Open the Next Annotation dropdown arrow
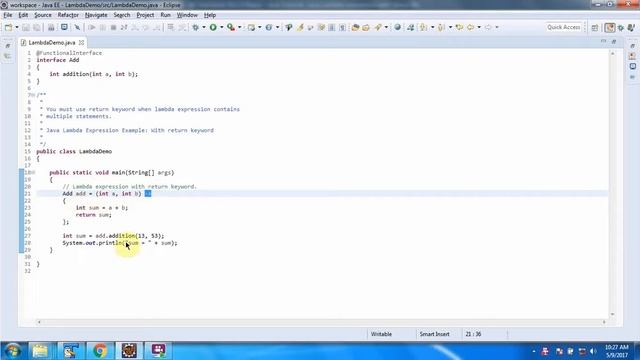 433,27
